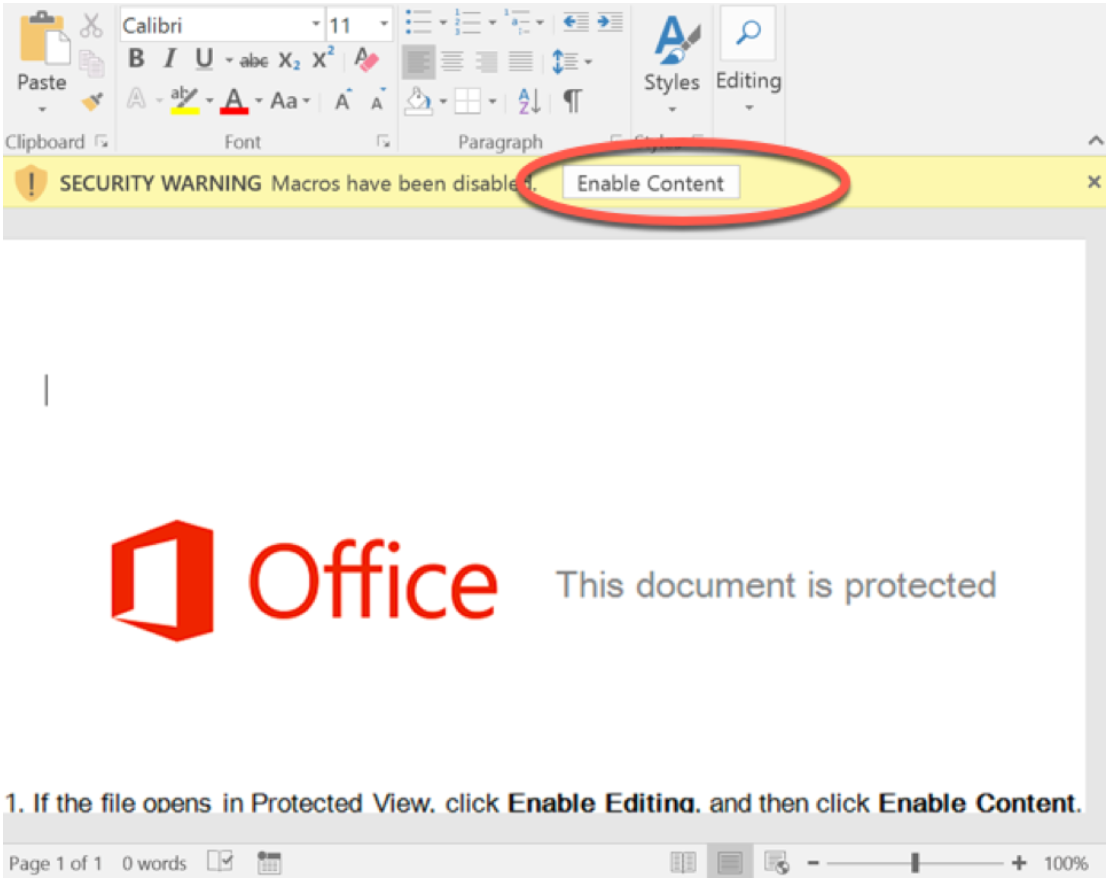Click the zoom out minus button
This screenshot has height=880, width=1108.
[813, 863]
